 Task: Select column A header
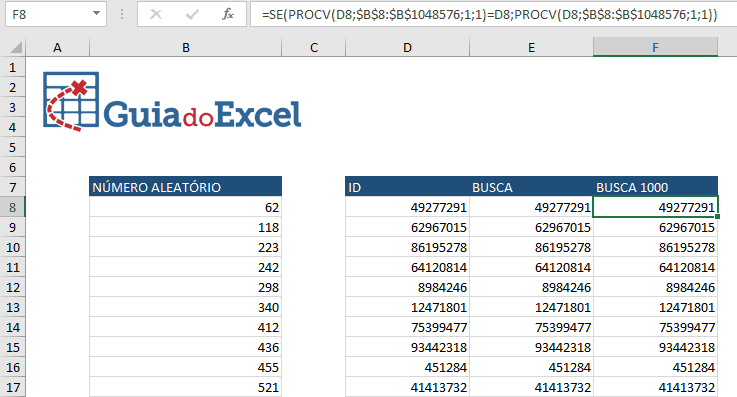click(x=57, y=47)
